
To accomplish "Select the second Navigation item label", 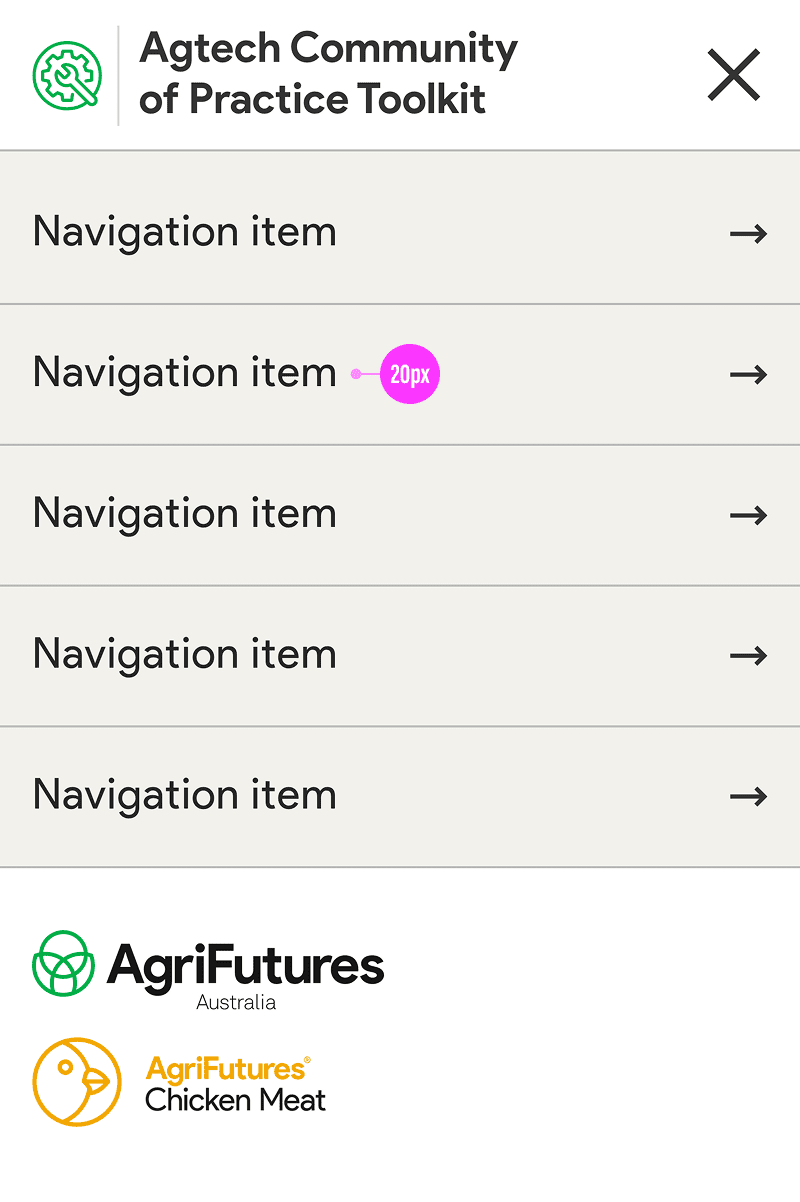I will pyautogui.click(x=185, y=373).
